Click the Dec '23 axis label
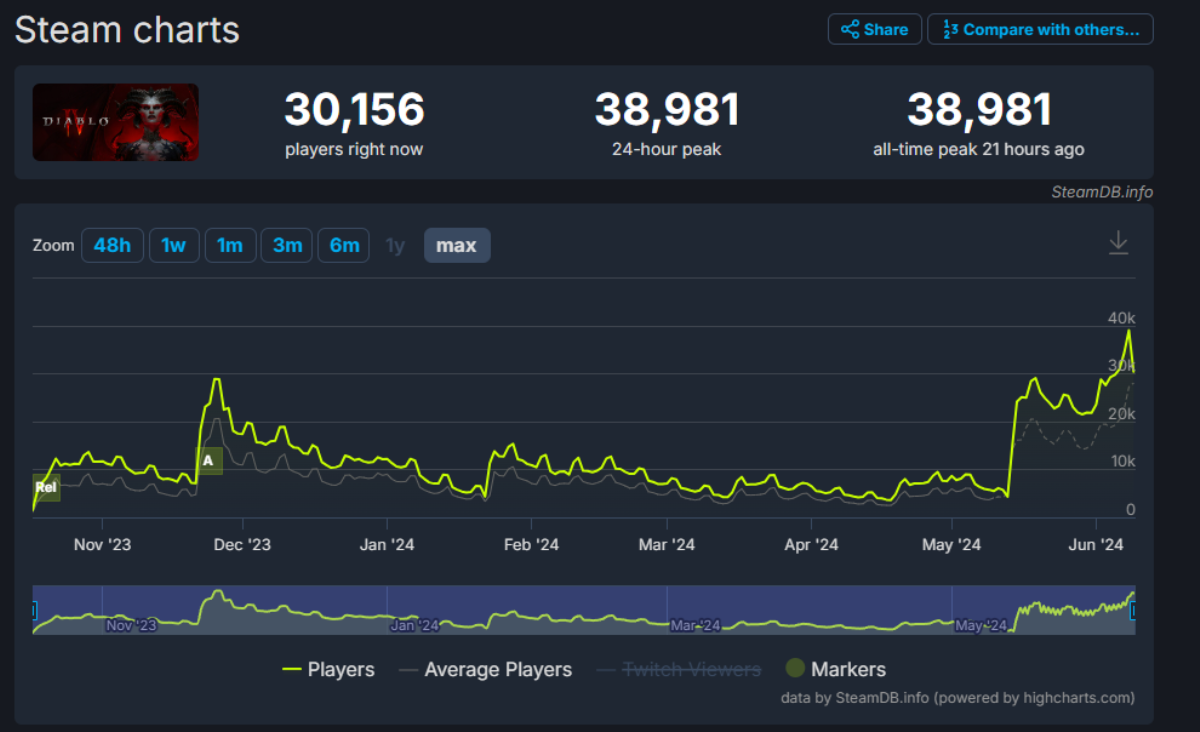The width and height of the screenshot is (1200, 732). pyautogui.click(x=243, y=545)
